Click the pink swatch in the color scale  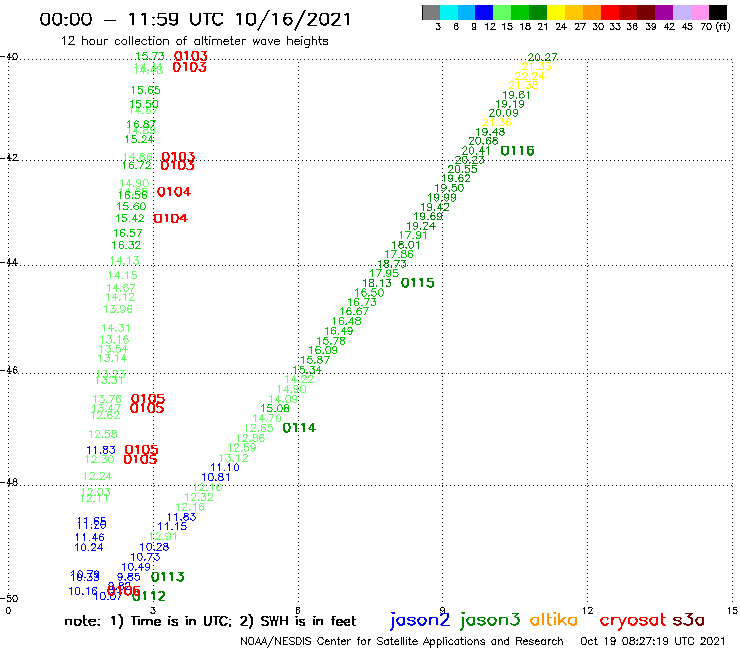pos(699,12)
